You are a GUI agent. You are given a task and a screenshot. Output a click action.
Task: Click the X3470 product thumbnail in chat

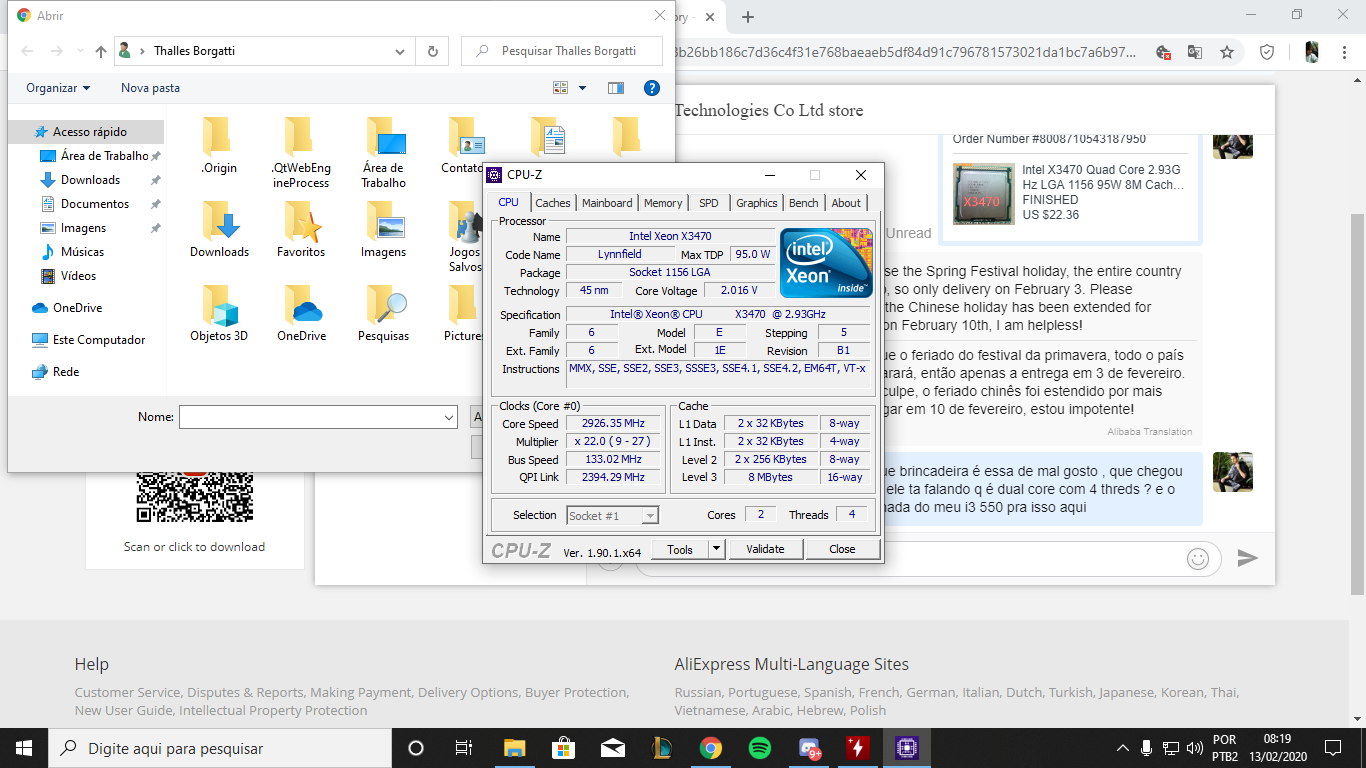[982, 194]
